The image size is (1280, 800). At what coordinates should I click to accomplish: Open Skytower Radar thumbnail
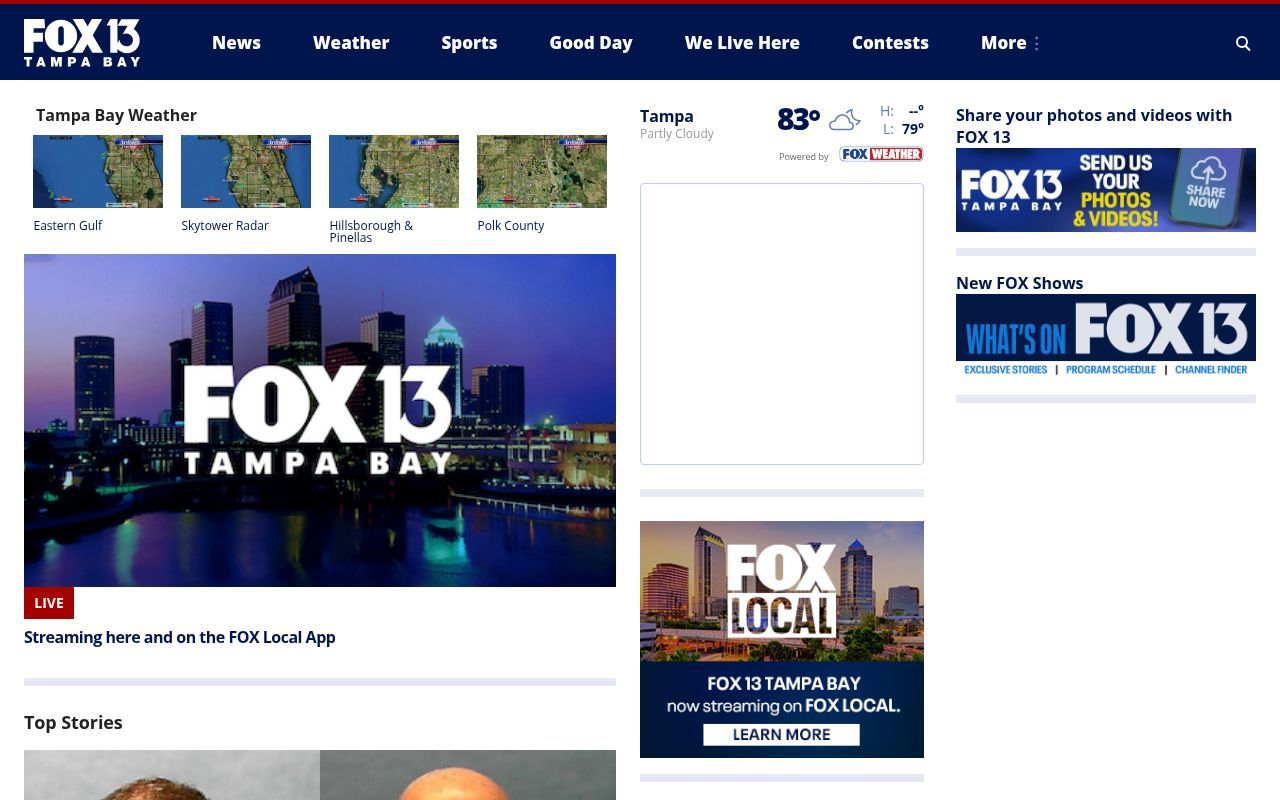(246, 171)
